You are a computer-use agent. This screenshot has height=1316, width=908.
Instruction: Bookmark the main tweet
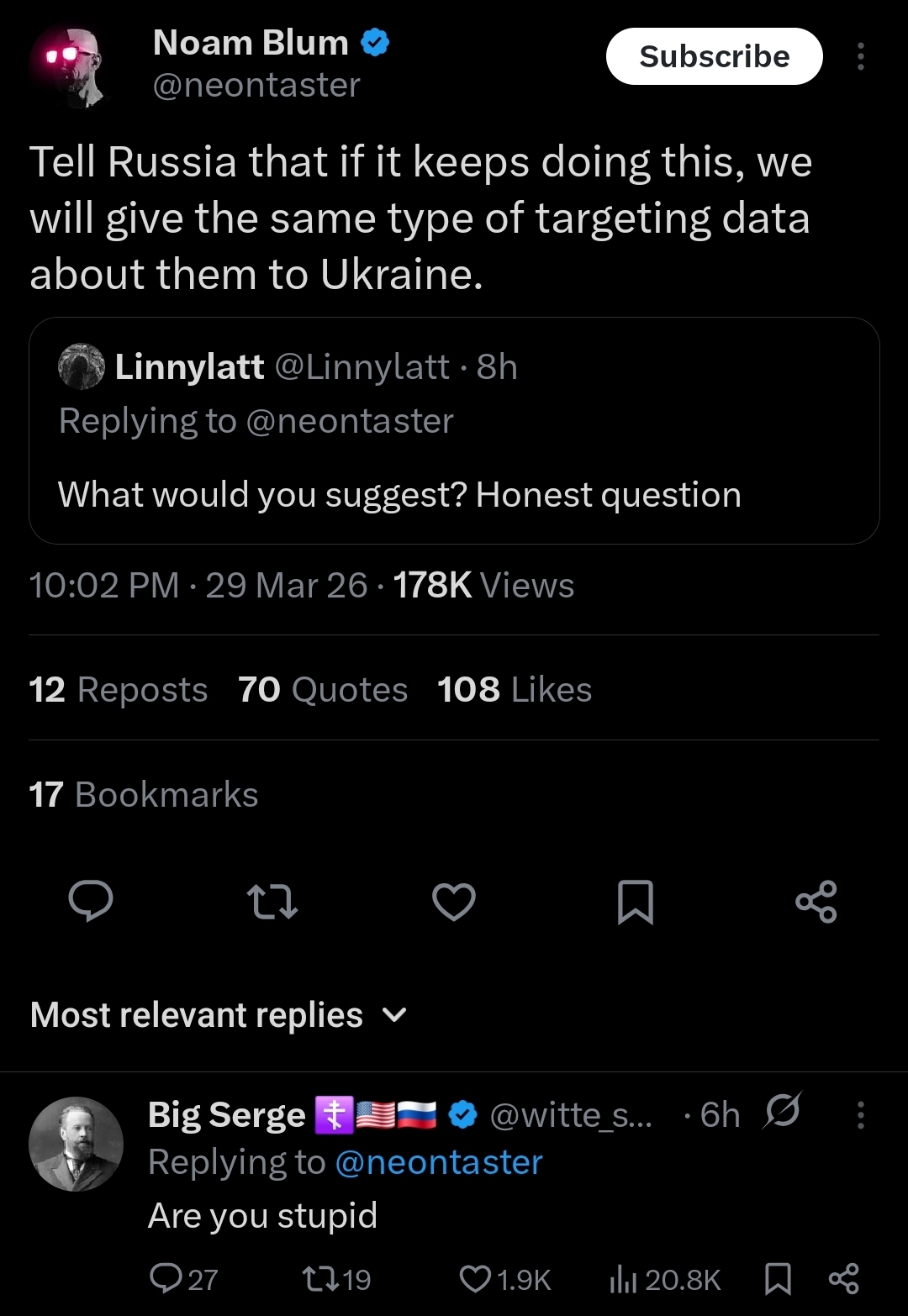pos(636,902)
